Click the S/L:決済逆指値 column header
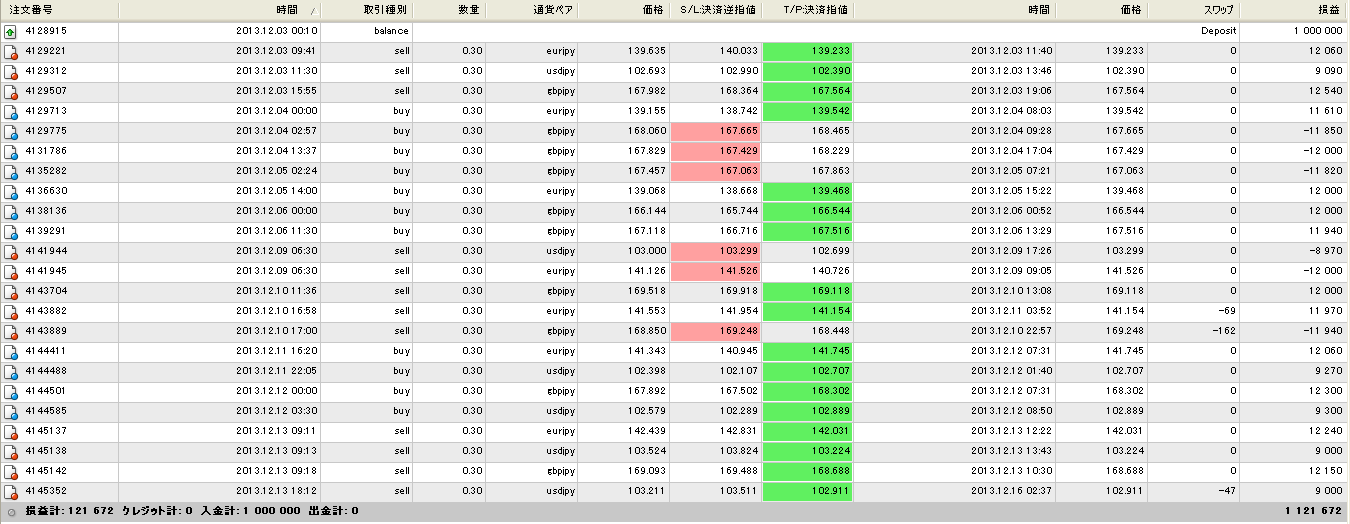 716,10
